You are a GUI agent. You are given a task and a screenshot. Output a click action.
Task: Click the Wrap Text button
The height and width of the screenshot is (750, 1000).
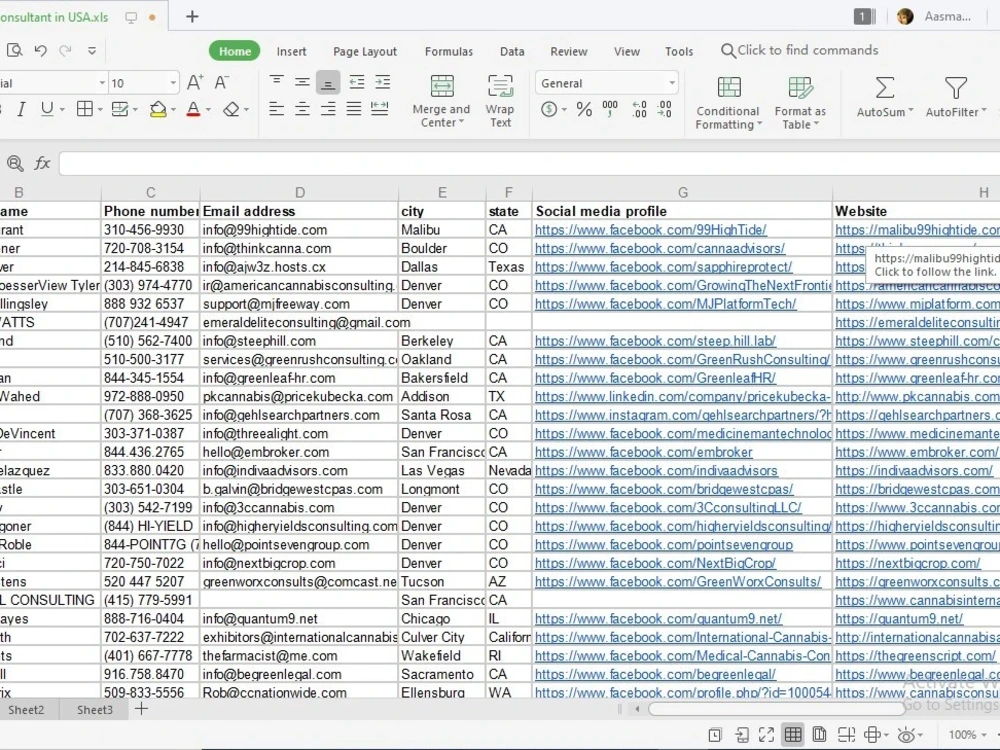500,101
